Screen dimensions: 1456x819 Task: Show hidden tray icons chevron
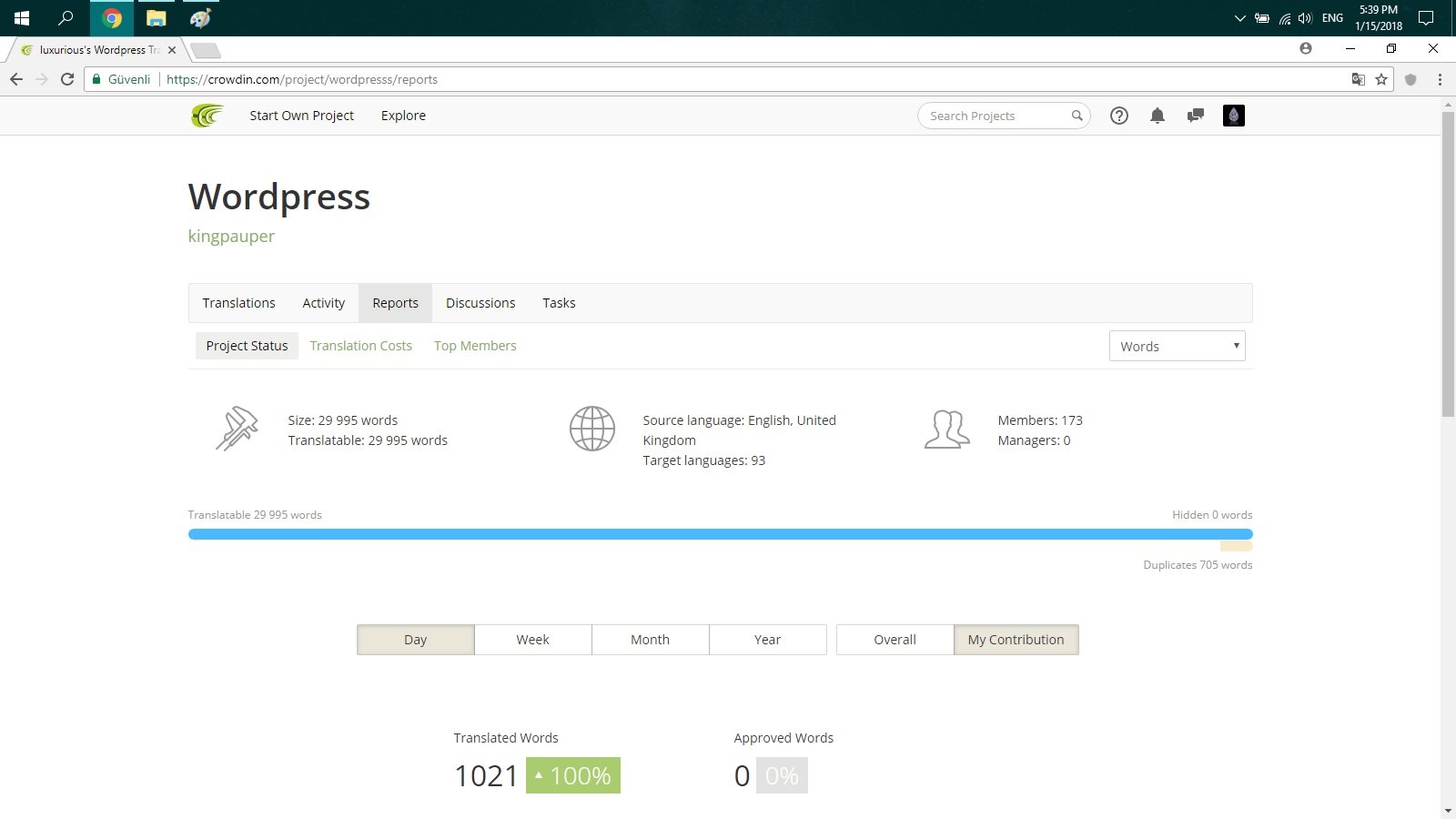tap(1239, 18)
